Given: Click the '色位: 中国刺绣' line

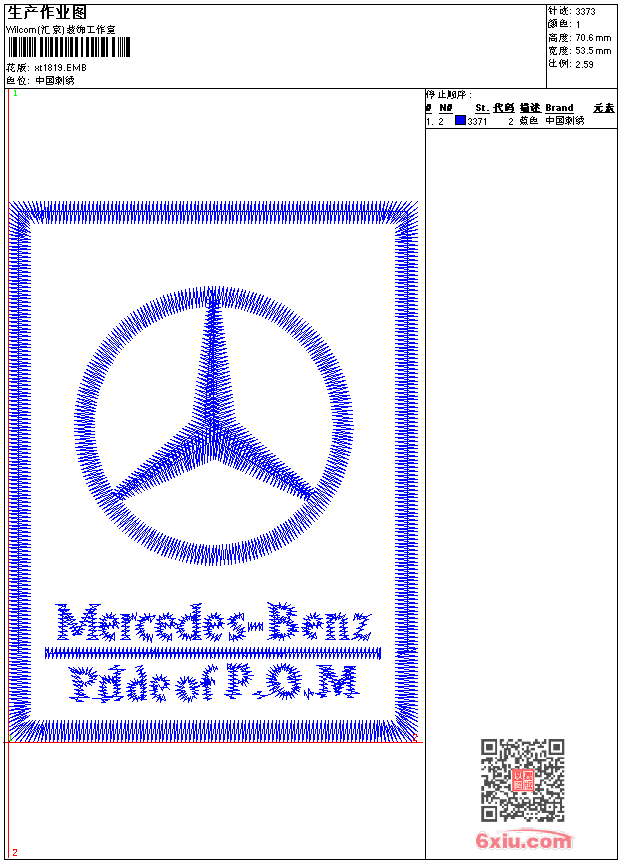Looking at the screenshot, I should point(40,81).
